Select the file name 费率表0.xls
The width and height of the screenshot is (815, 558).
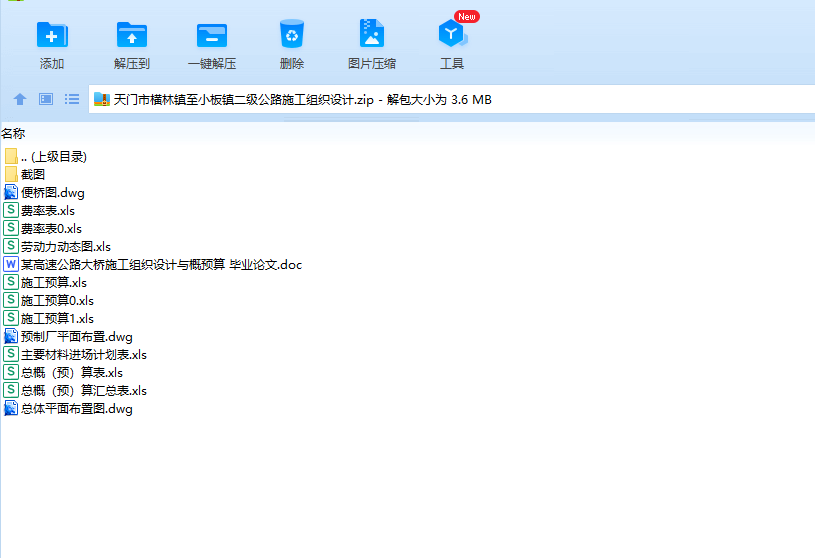[x=51, y=229]
